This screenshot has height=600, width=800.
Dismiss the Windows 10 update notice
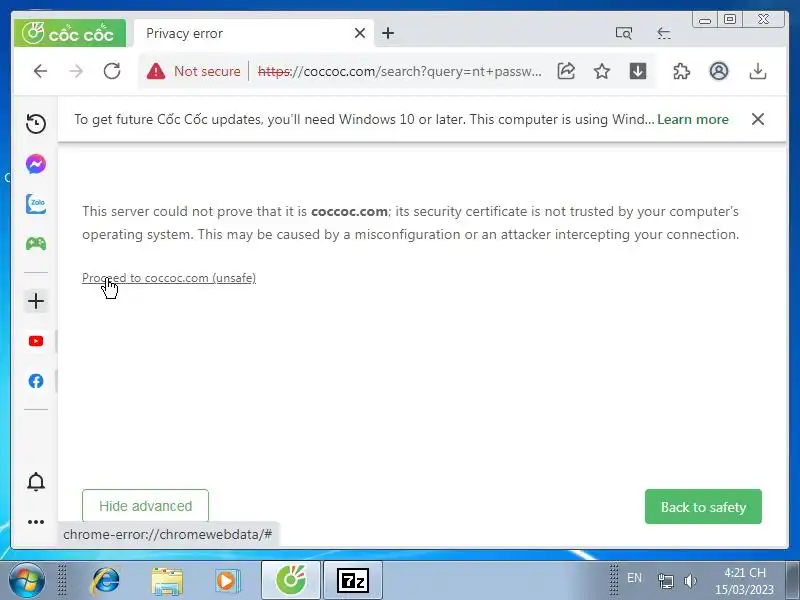coord(758,119)
